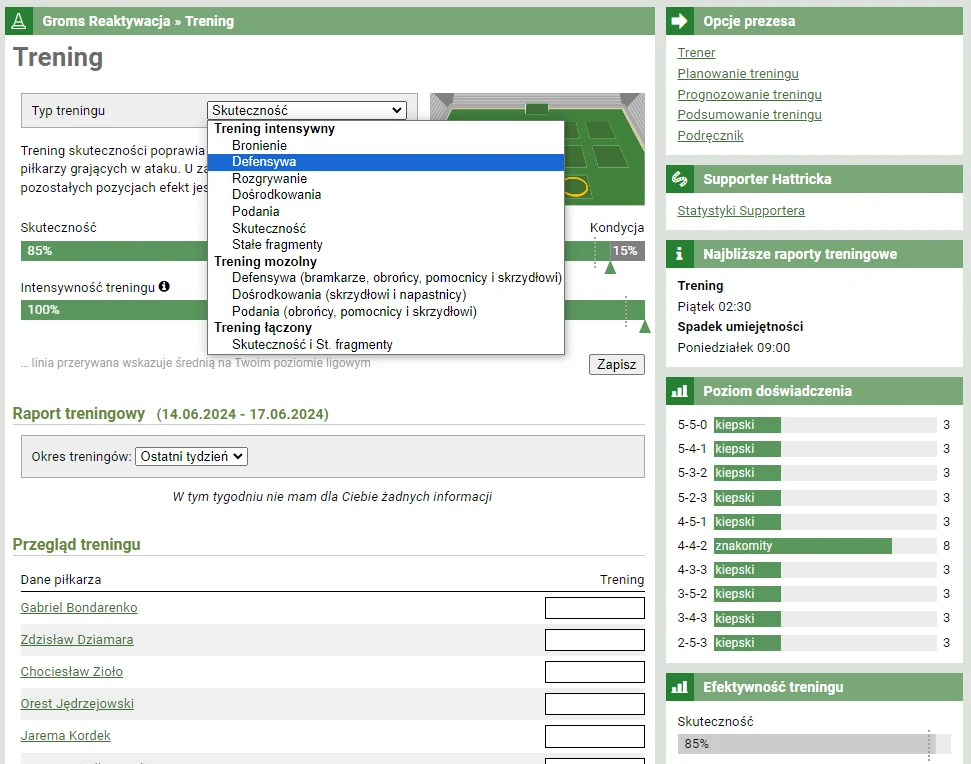Pick Stałe fragmenty in the dropdown list
This screenshot has height=764, width=971.
click(x=277, y=245)
